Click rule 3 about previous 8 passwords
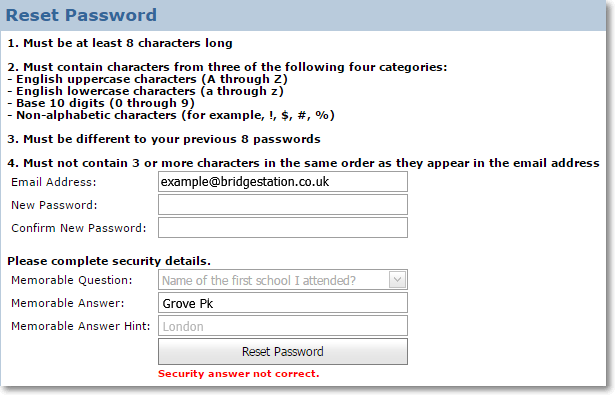Screen dimensions: 615x395 [164, 139]
